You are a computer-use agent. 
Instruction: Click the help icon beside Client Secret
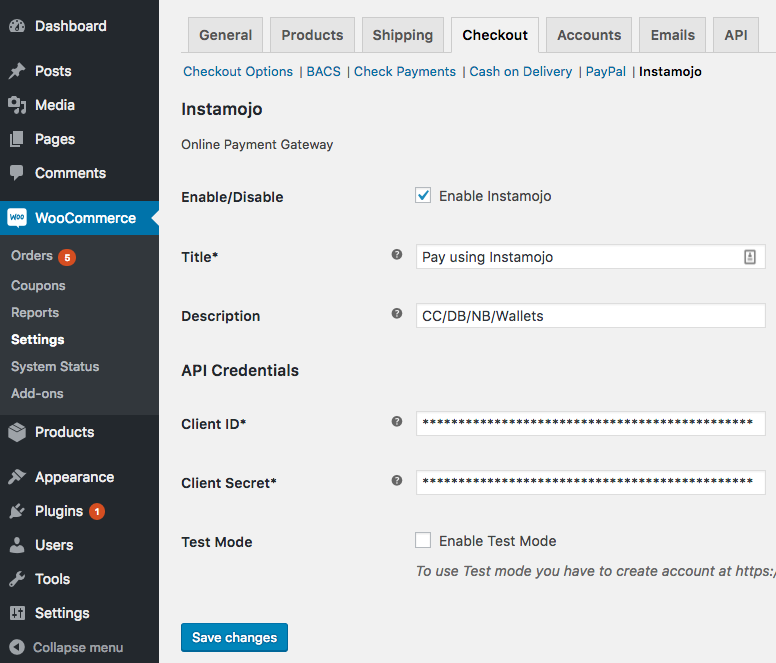coord(397,482)
